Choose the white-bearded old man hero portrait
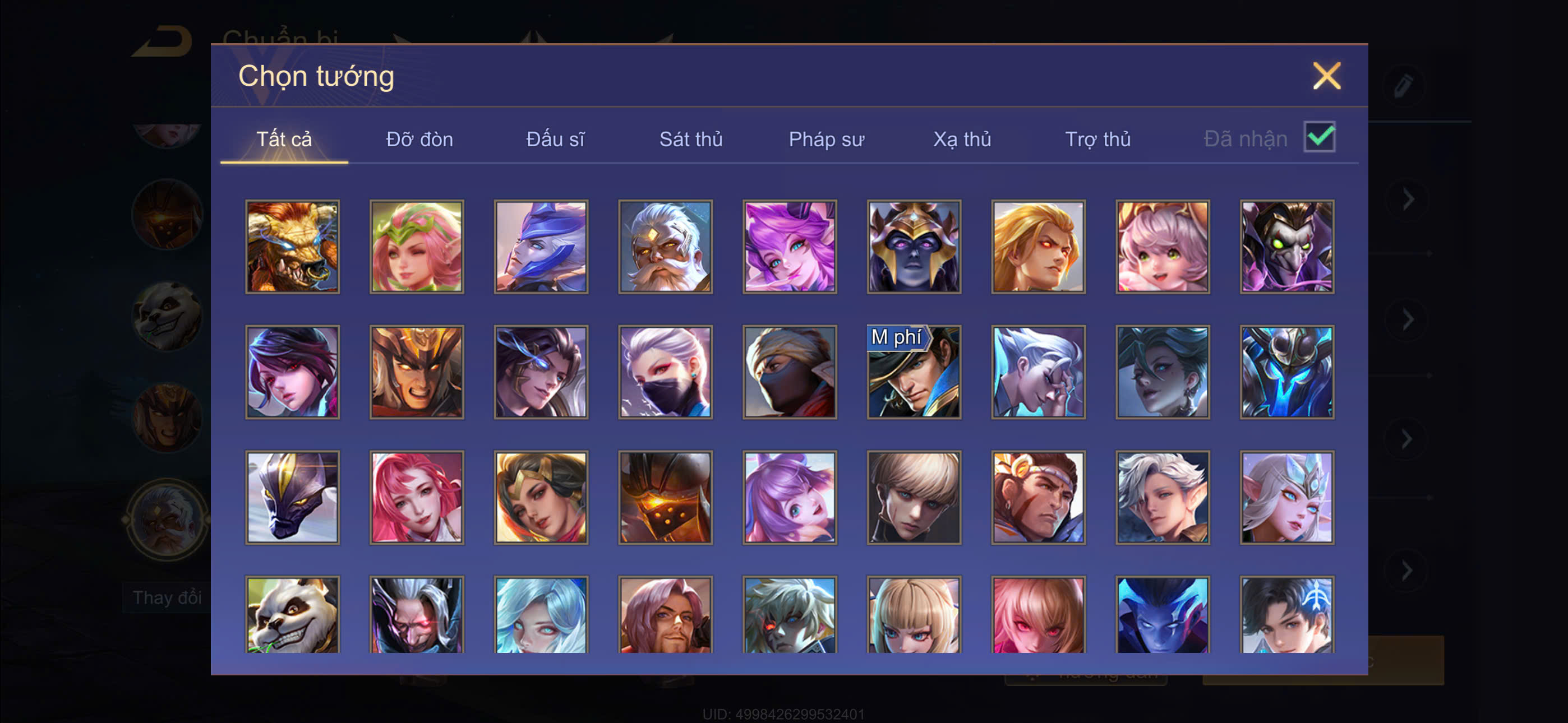The width and height of the screenshot is (1568, 723). click(665, 247)
